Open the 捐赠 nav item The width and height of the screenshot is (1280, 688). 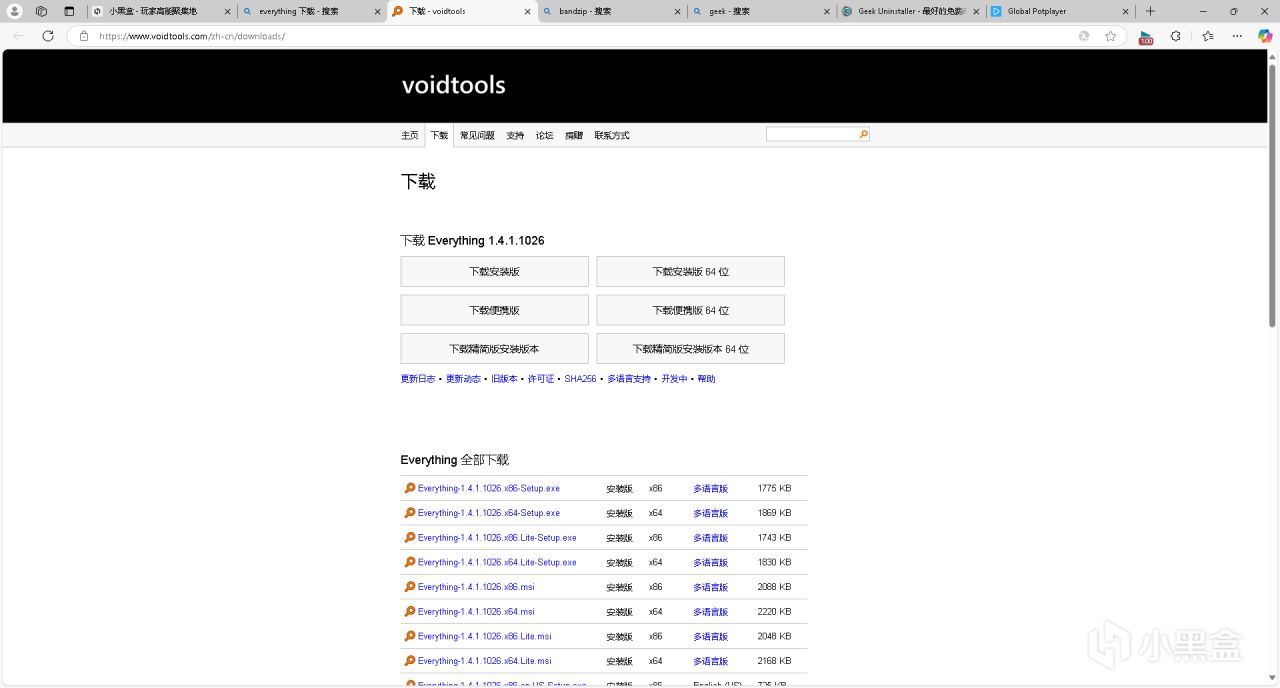click(x=574, y=135)
